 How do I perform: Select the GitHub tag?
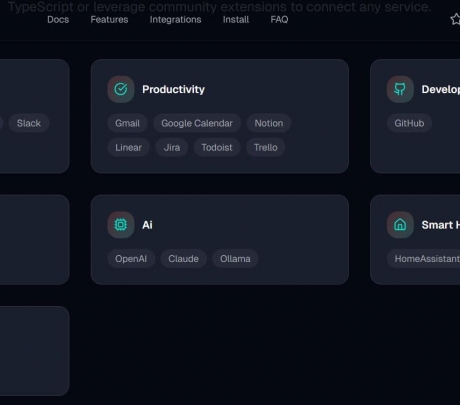tap(409, 123)
